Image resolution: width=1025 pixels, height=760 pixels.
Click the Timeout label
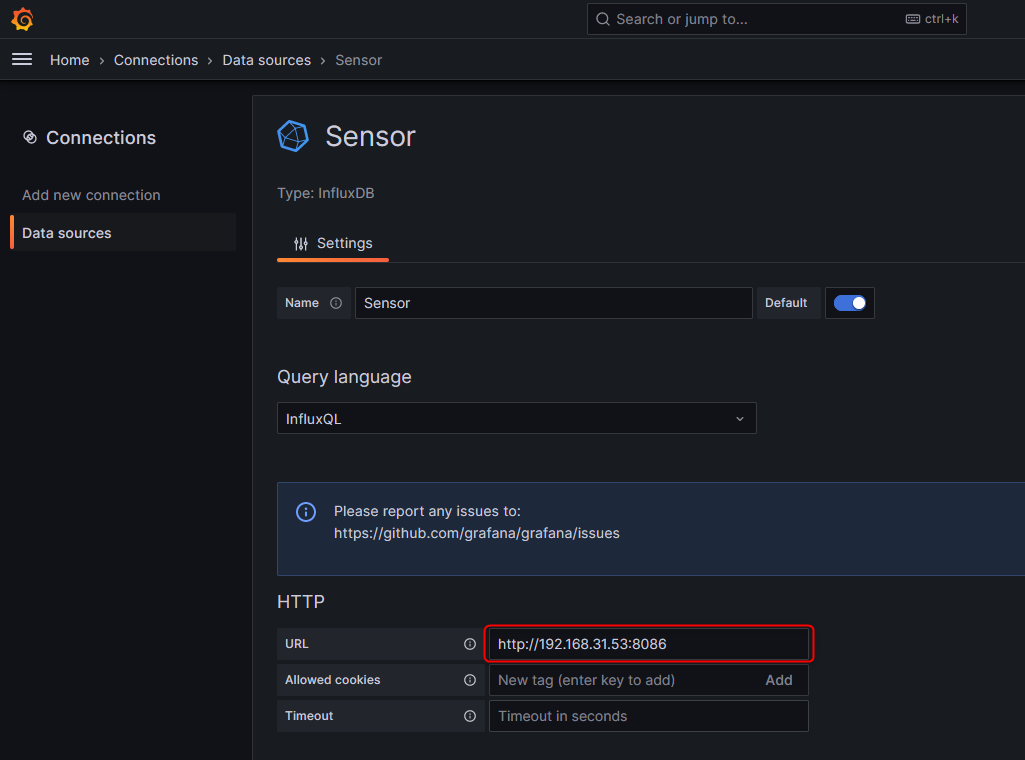pos(309,716)
